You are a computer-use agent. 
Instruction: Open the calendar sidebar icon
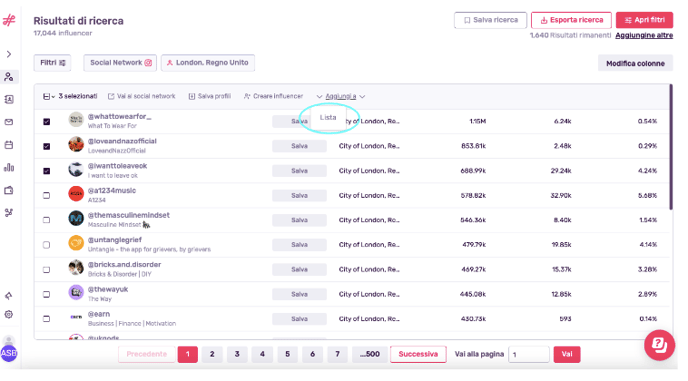pyautogui.click(x=9, y=145)
